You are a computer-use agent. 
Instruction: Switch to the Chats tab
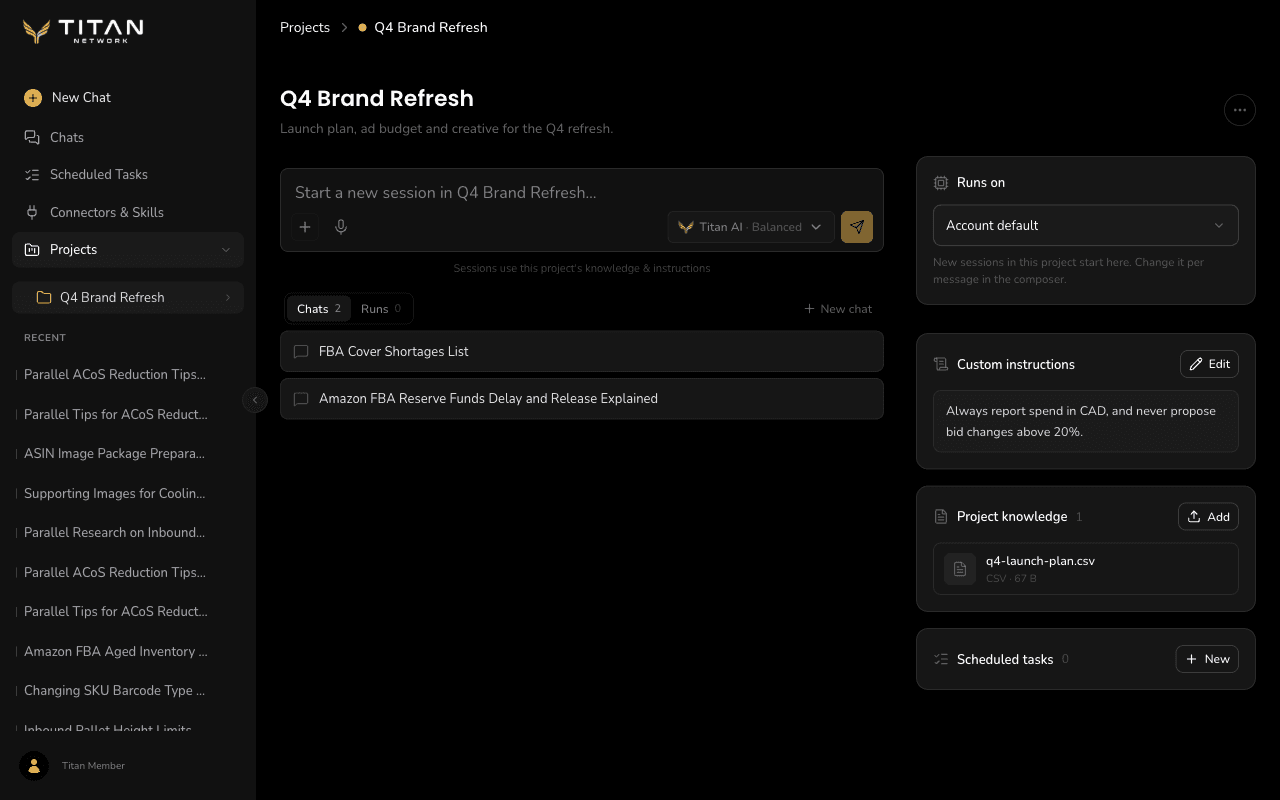pyautogui.click(x=319, y=309)
